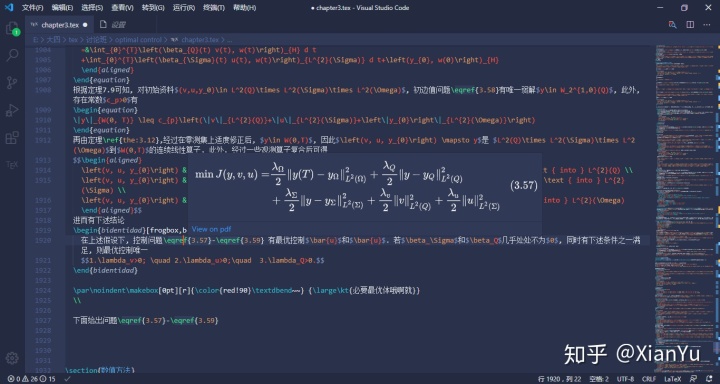Image resolution: width=720 pixels, height=384 pixels.
Task: Open notifications bell in status bar
Action: (708, 379)
